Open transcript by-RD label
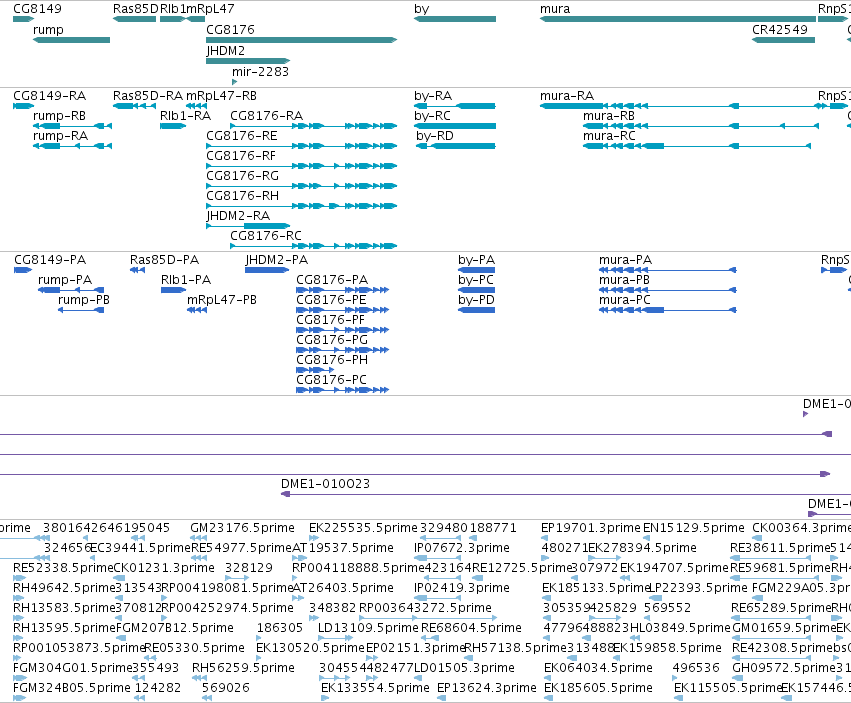 click(x=435, y=136)
